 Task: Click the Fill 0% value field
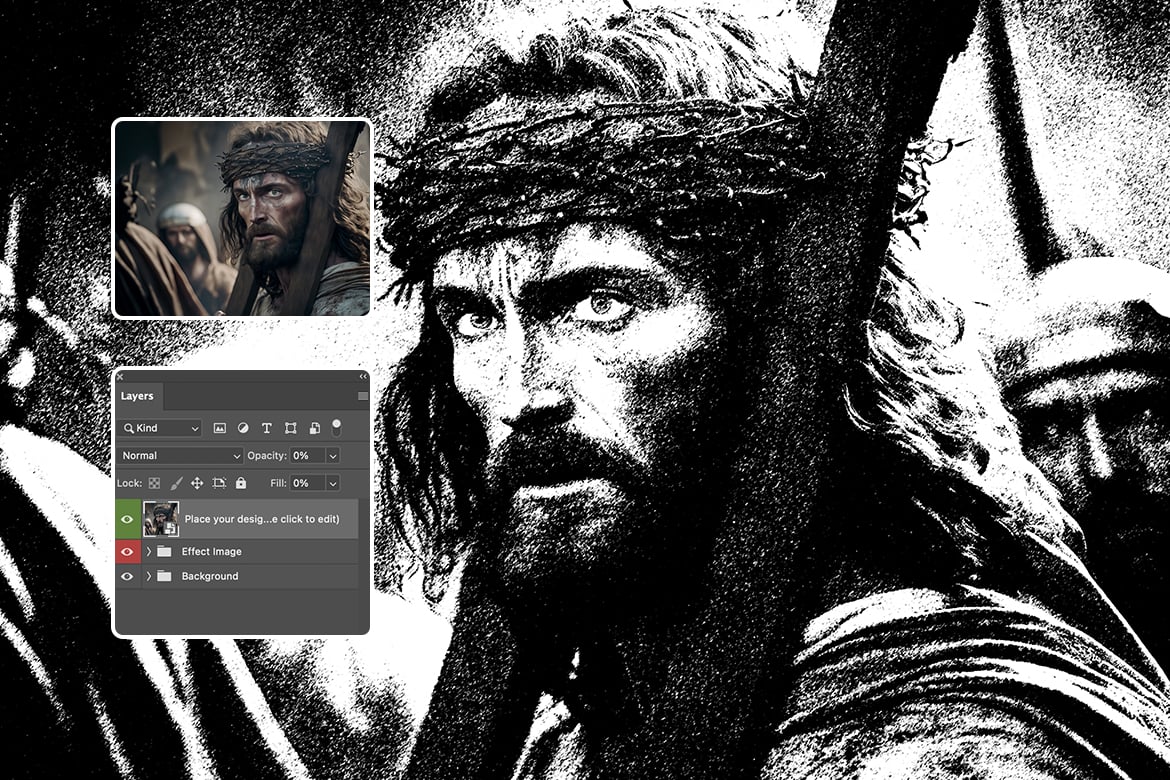(x=307, y=483)
